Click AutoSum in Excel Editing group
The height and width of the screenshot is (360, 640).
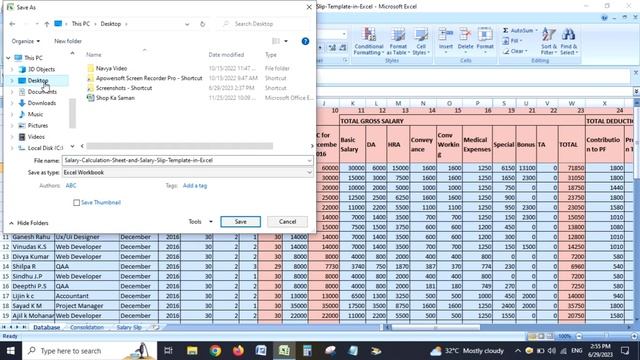[519, 31]
